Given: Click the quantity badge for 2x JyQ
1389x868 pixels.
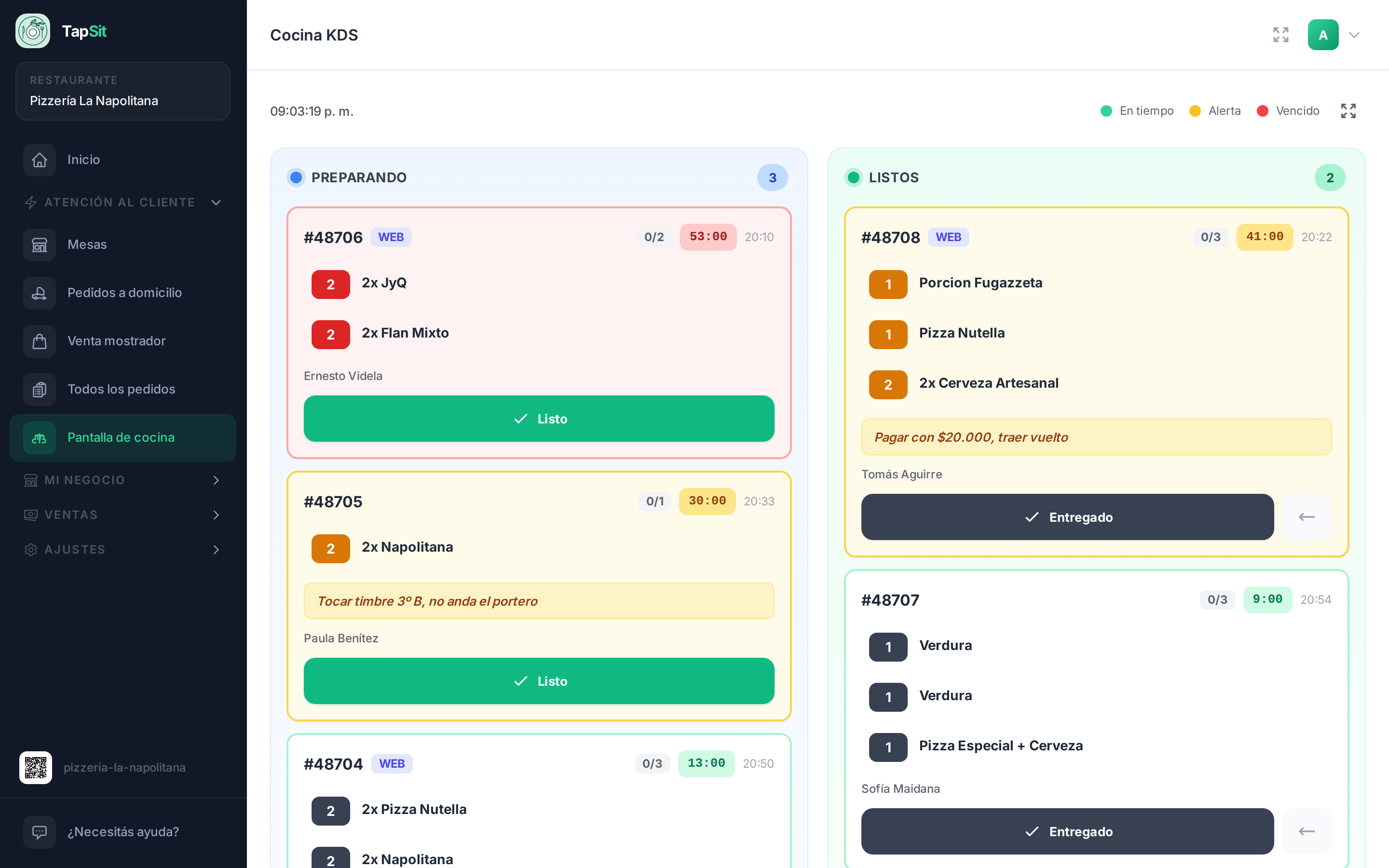Looking at the screenshot, I should pyautogui.click(x=330, y=284).
